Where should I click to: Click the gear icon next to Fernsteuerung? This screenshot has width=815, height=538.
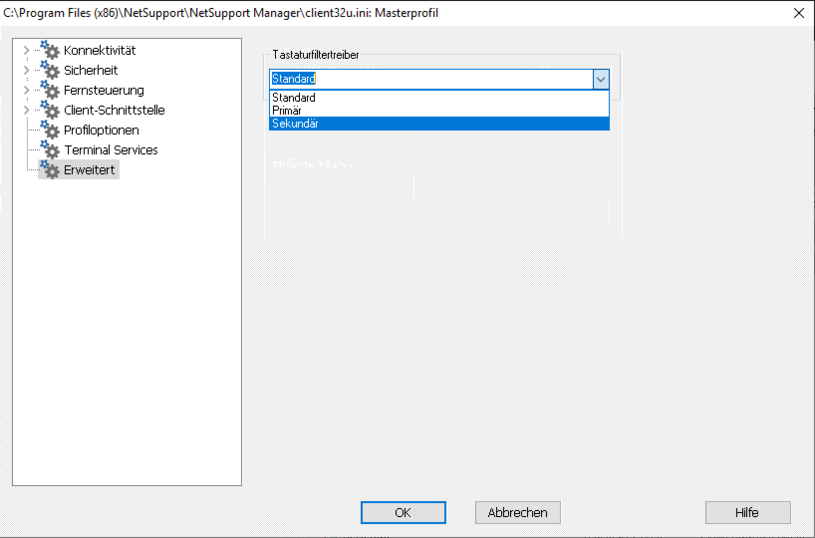tap(50, 90)
